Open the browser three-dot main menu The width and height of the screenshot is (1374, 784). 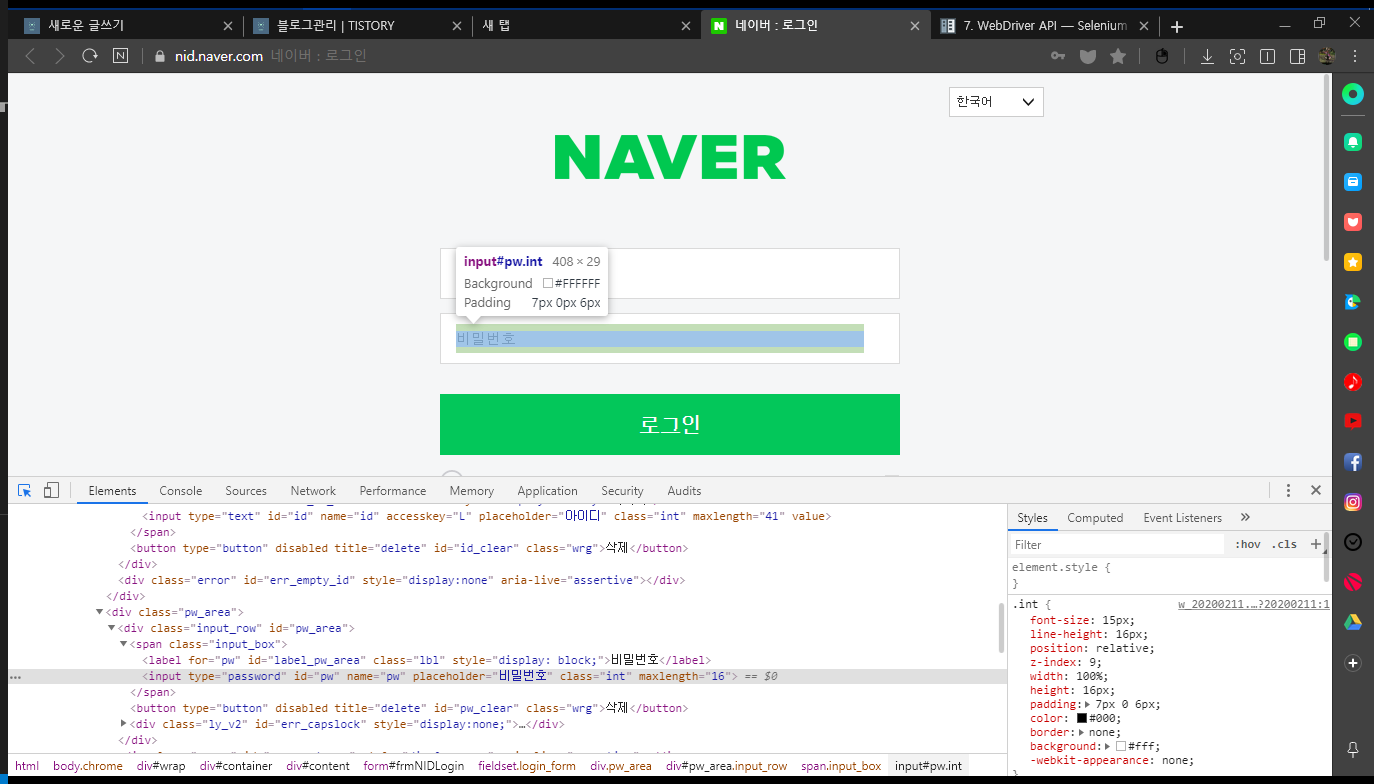1355,56
